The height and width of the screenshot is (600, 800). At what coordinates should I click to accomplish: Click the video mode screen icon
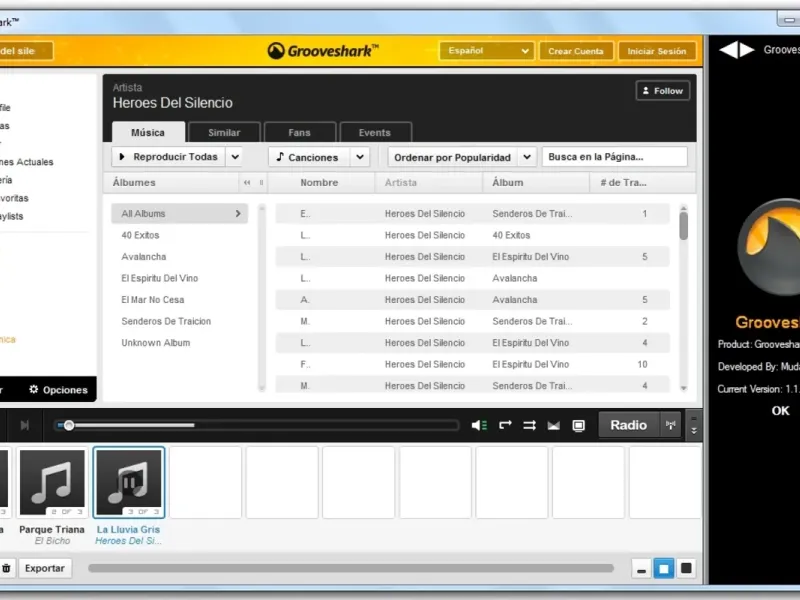point(579,426)
